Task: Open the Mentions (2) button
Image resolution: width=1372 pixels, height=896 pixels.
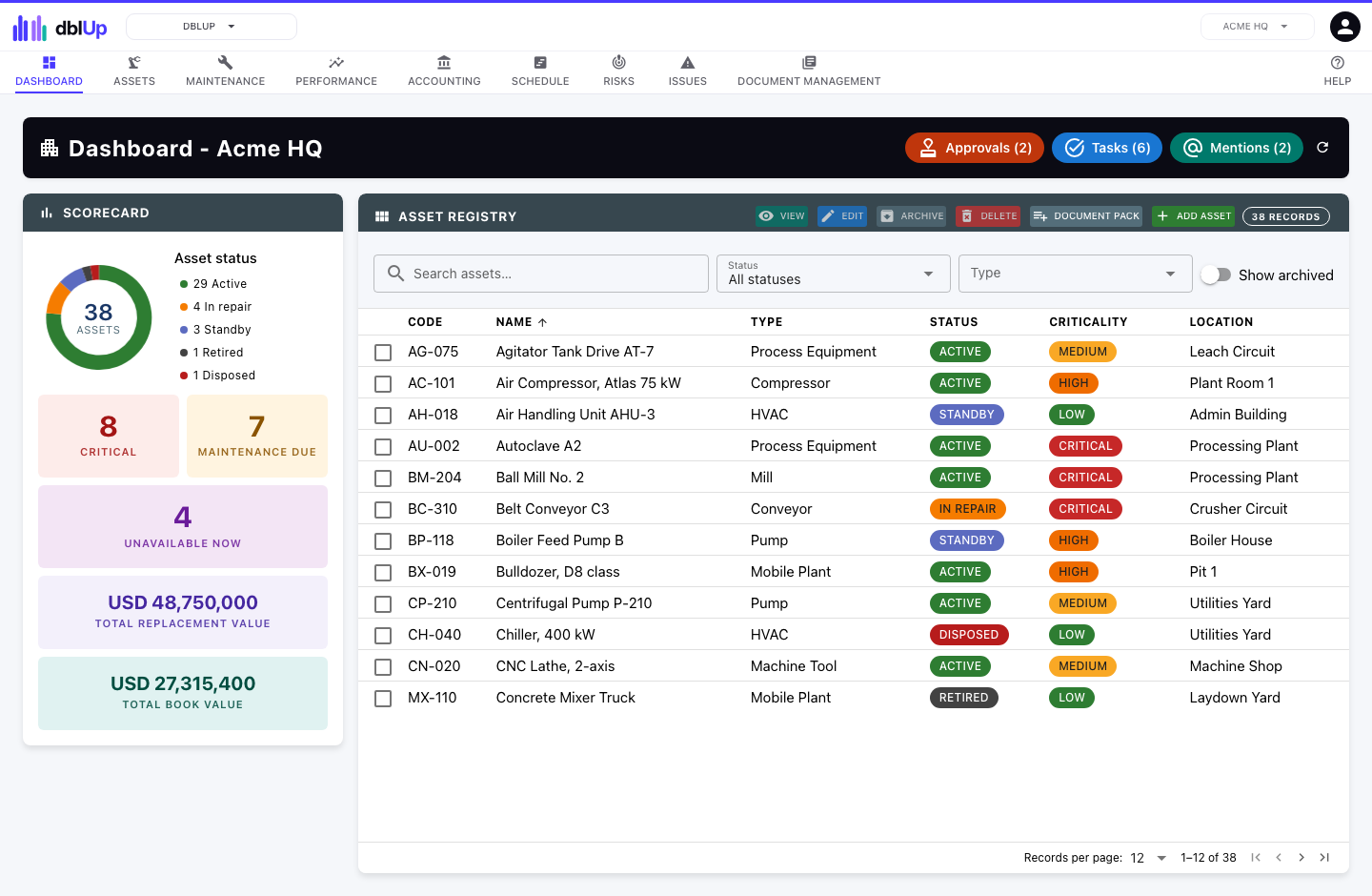Action: pos(1237,148)
